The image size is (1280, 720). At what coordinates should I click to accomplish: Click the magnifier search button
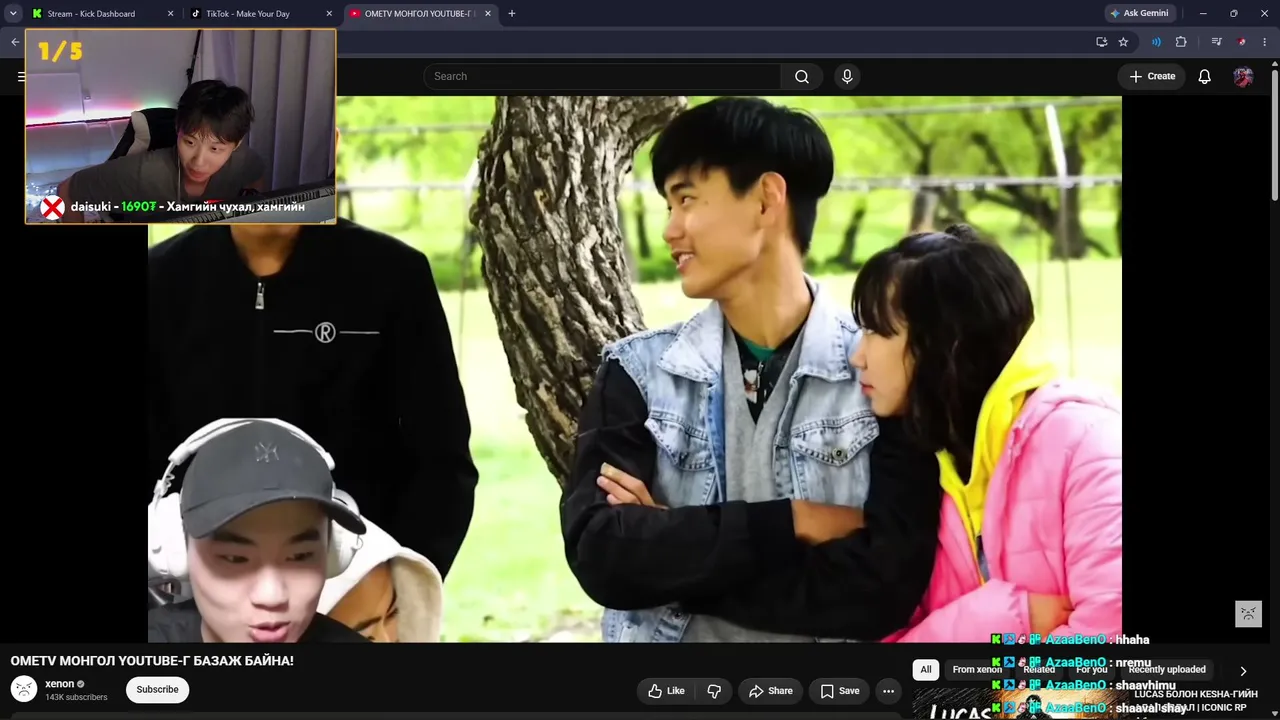tap(802, 76)
